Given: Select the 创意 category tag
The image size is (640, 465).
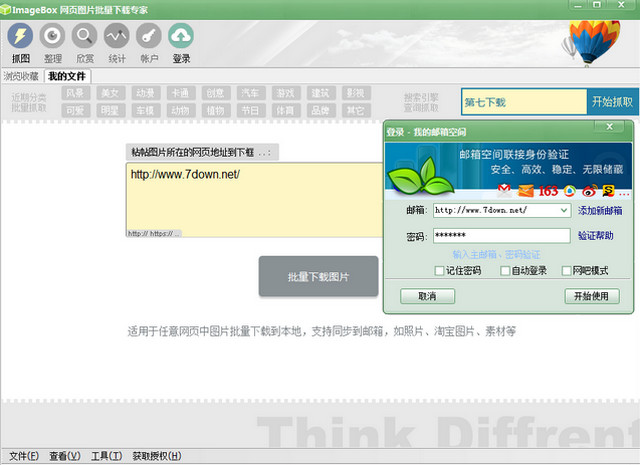Looking at the screenshot, I should pos(216,93).
